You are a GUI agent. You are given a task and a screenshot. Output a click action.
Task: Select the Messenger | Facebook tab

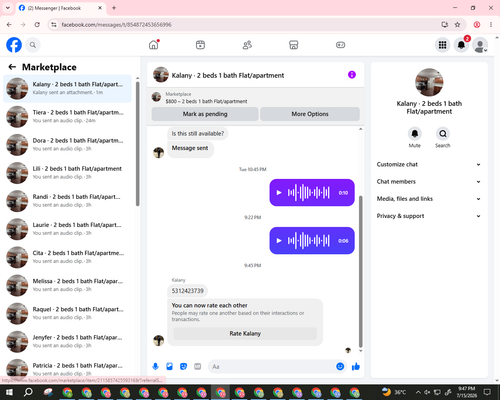61,8
